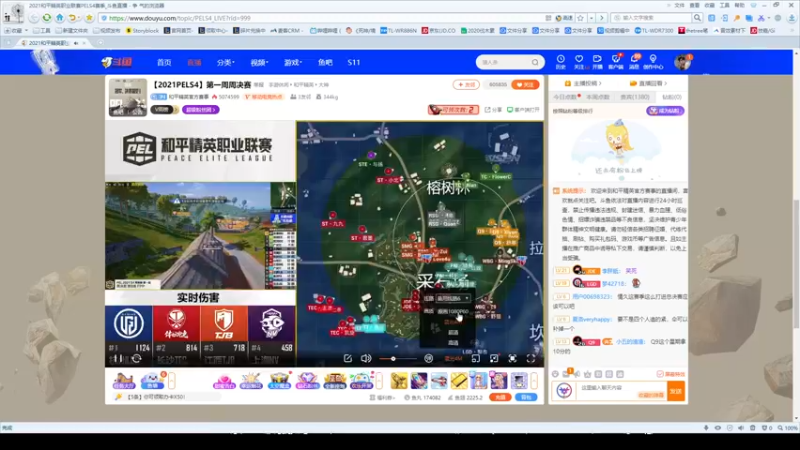
Task: Open 鱼吧 in Douyu navigation
Action: [325, 62]
